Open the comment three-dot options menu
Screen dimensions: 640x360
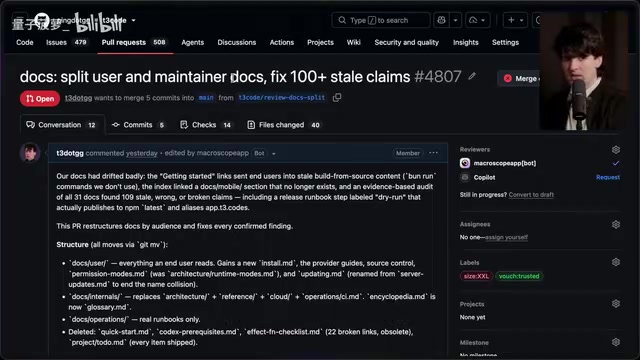[433, 153]
